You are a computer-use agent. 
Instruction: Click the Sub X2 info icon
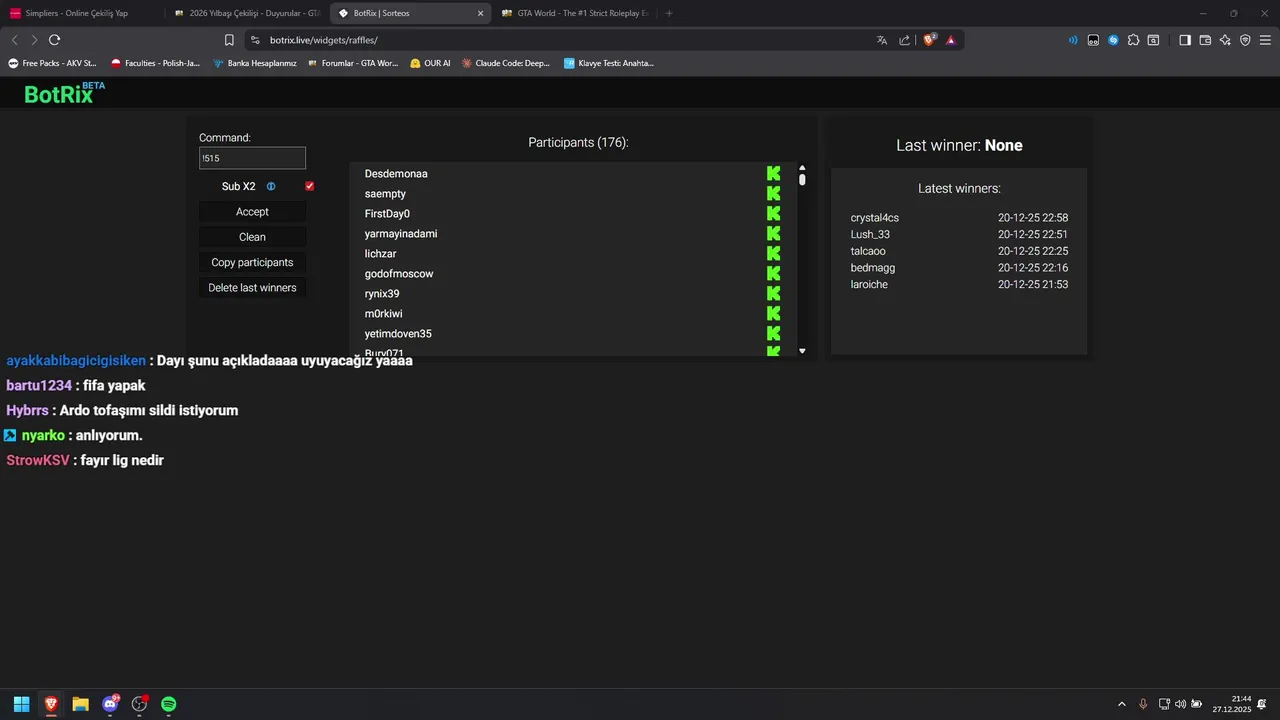[x=271, y=186]
